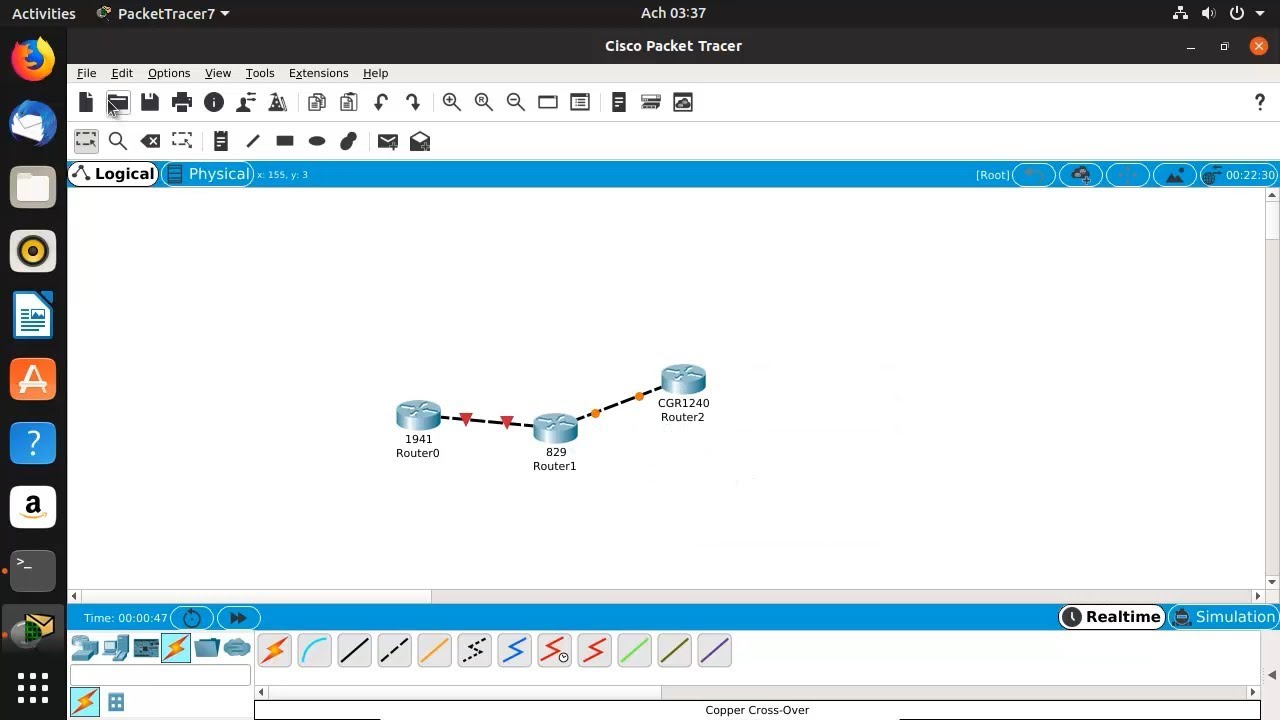Open the Options menu

169,73
